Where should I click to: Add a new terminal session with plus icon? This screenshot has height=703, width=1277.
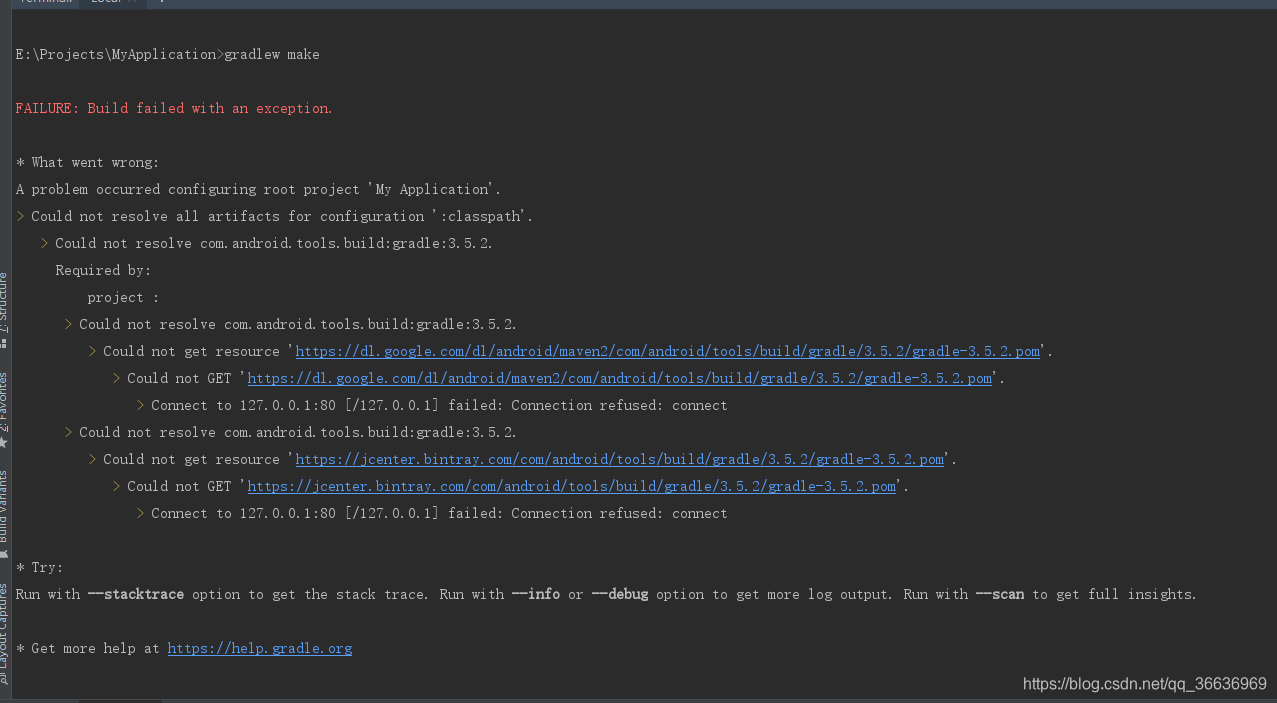click(162, 4)
